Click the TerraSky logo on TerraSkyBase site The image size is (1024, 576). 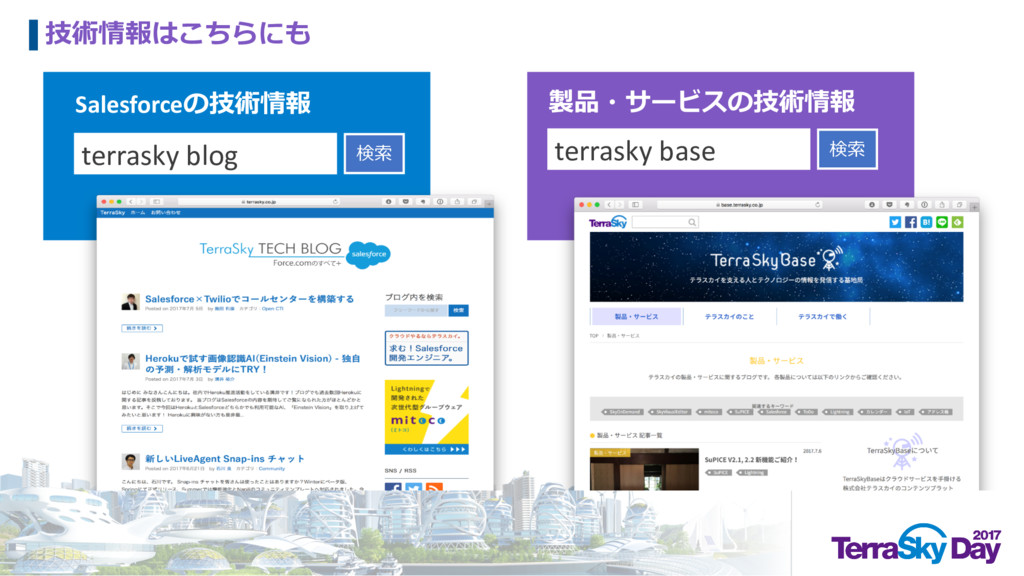pos(607,223)
